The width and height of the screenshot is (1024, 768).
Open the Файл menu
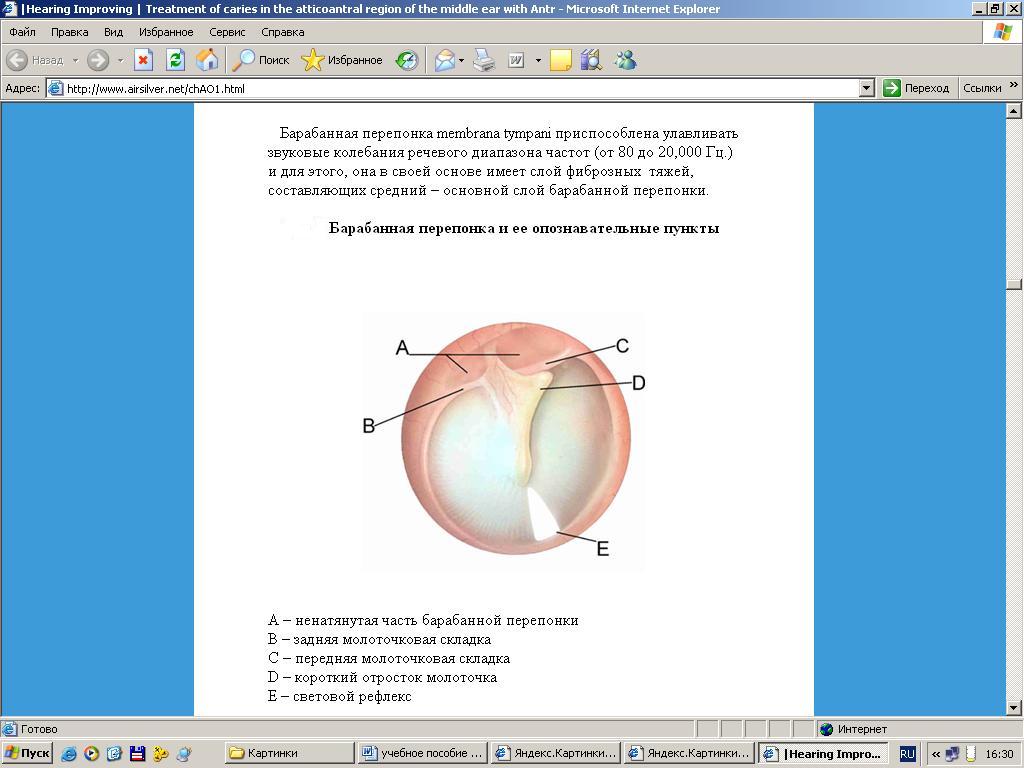pos(22,32)
